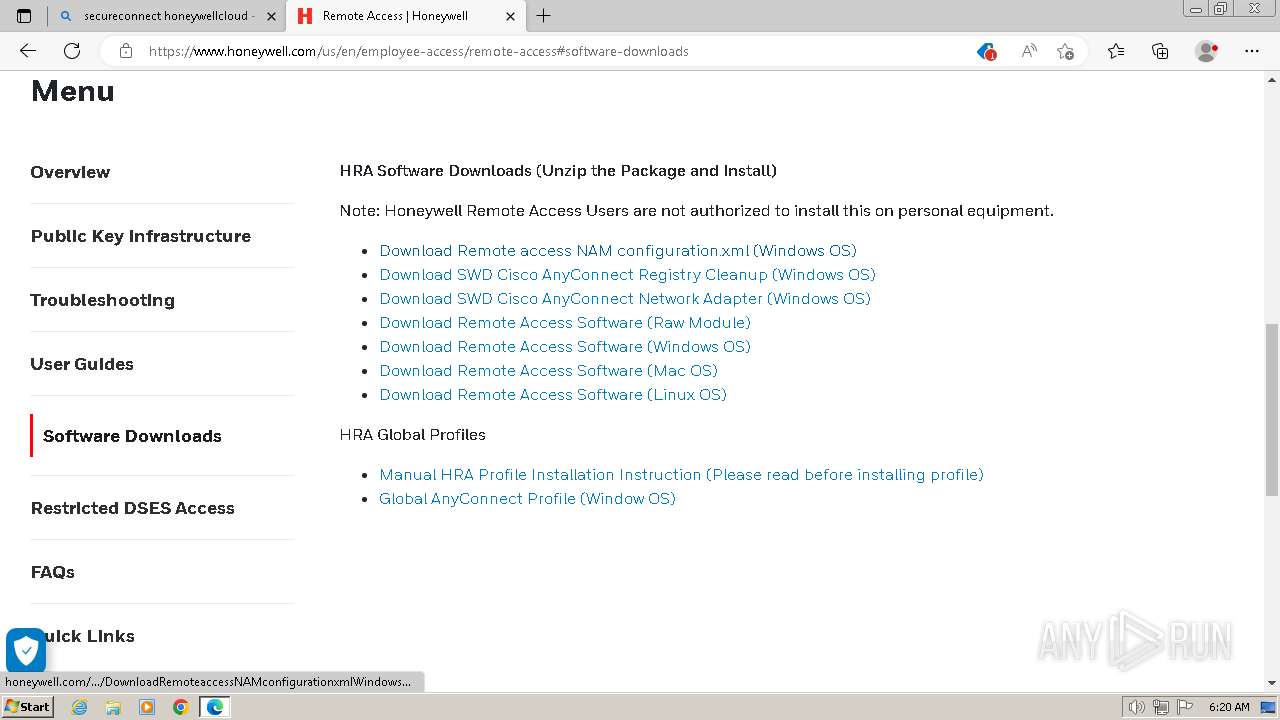Download Remote Access Software for Linux OS
The height and width of the screenshot is (720, 1280).
tap(553, 395)
